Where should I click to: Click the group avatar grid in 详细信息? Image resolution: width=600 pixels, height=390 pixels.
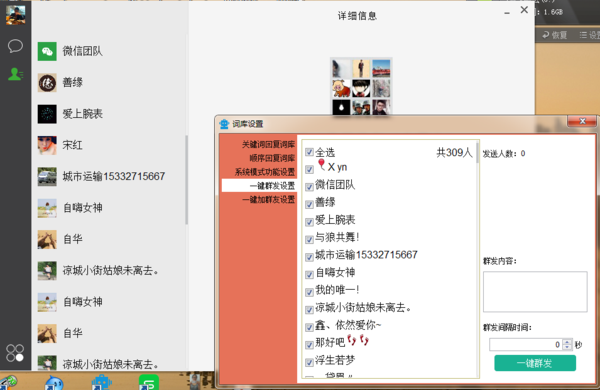pyautogui.click(x=361, y=86)
